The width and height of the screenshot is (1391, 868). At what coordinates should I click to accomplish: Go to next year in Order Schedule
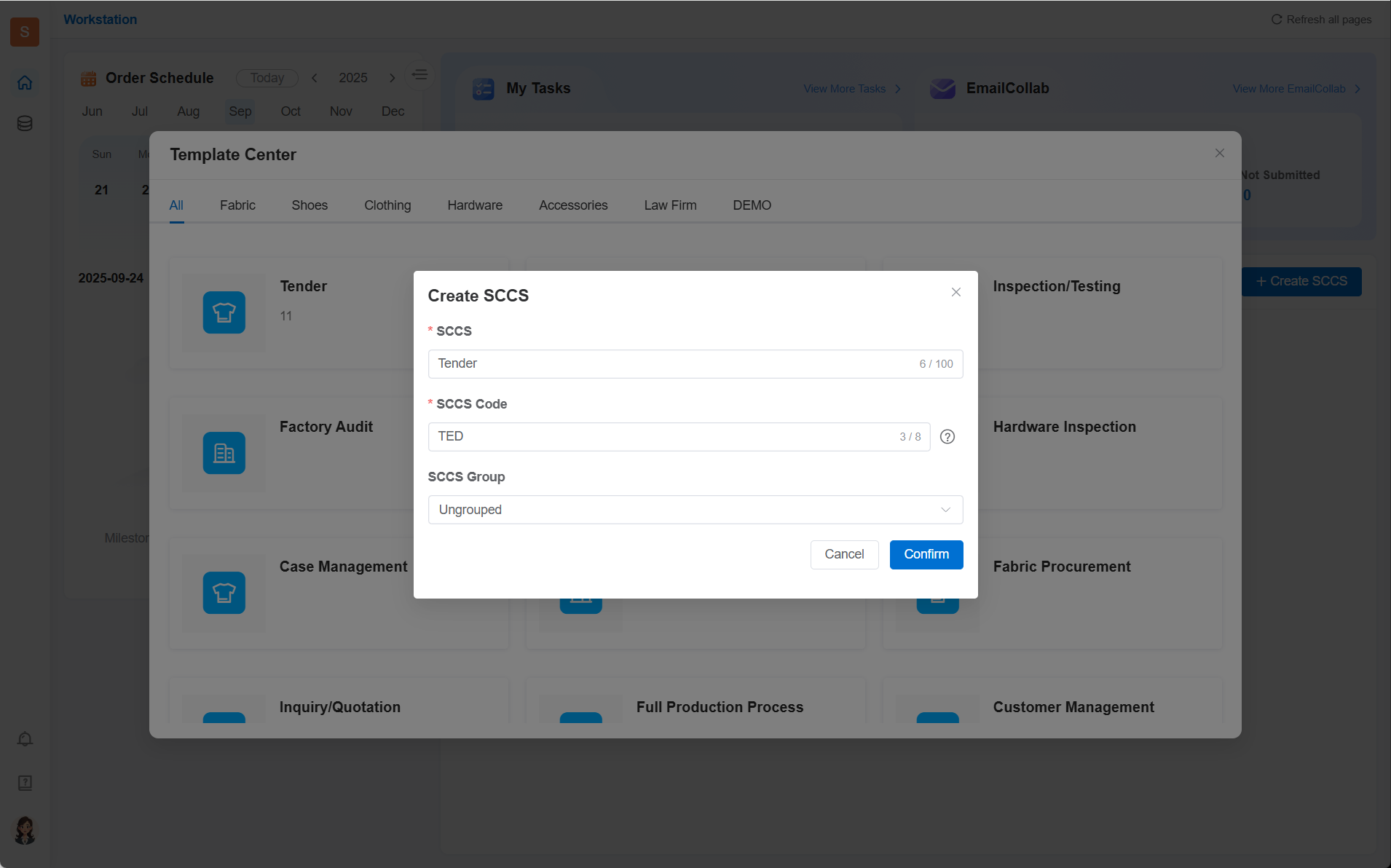click(x=392, y=78)
